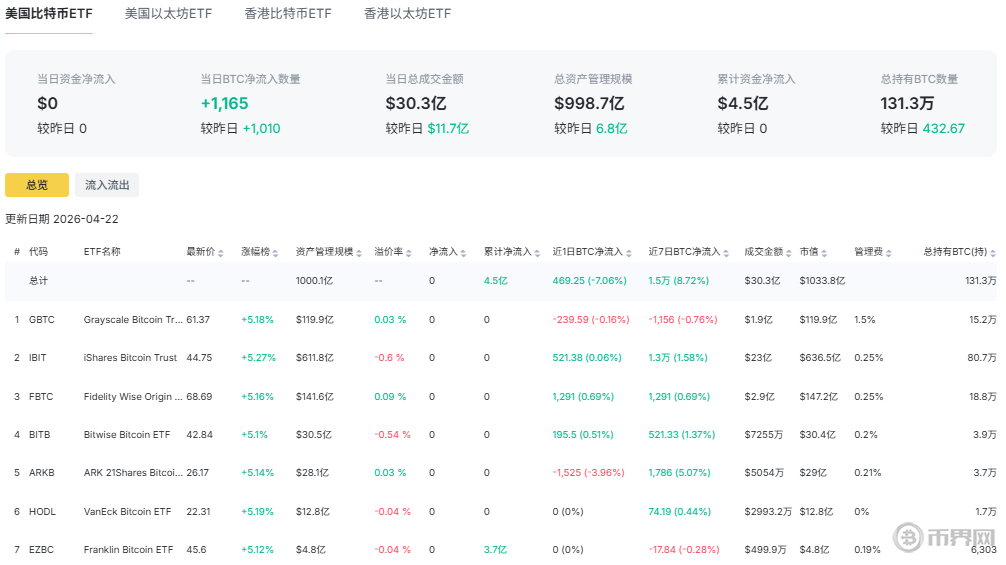1006x565 pixels.
Task: Click Bitwise Bitcoin ETF name
Action: point(127,434)
